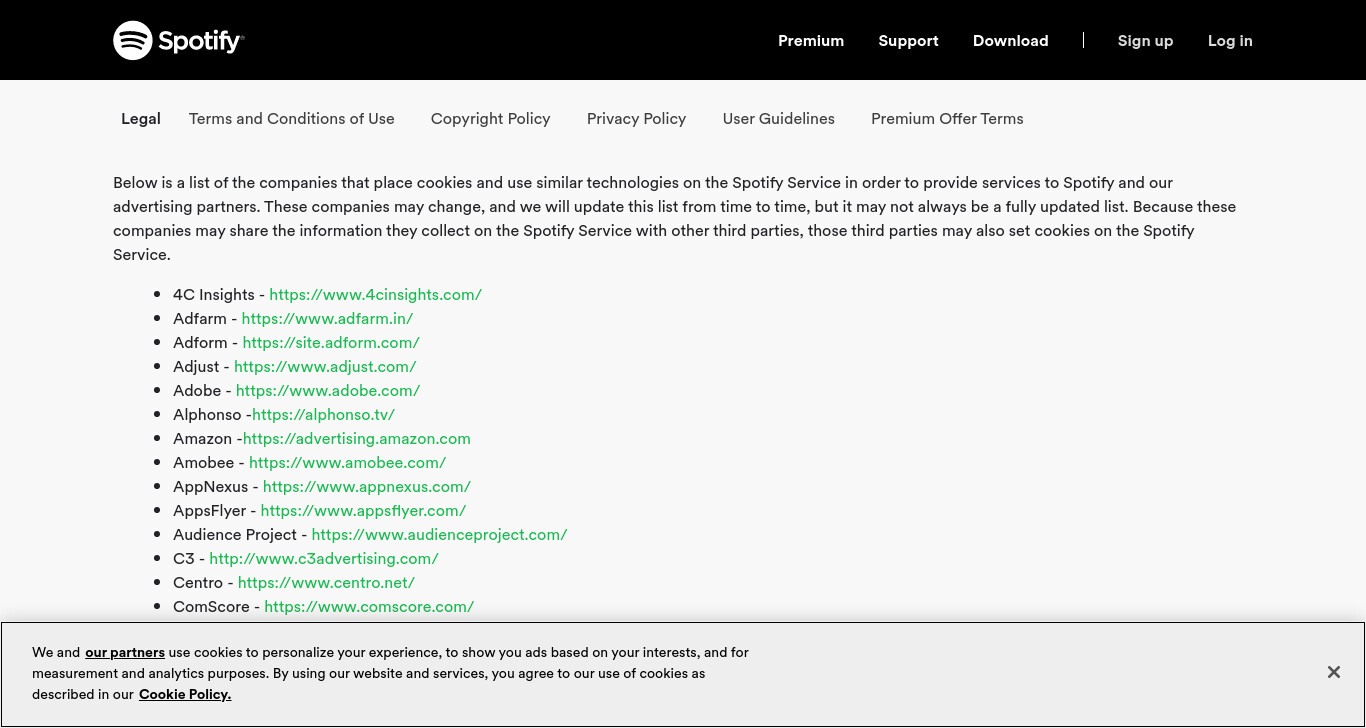Open Terms and Conditions of Use
This screenshot has width=1366, height=728.
(x=292, y=118)
